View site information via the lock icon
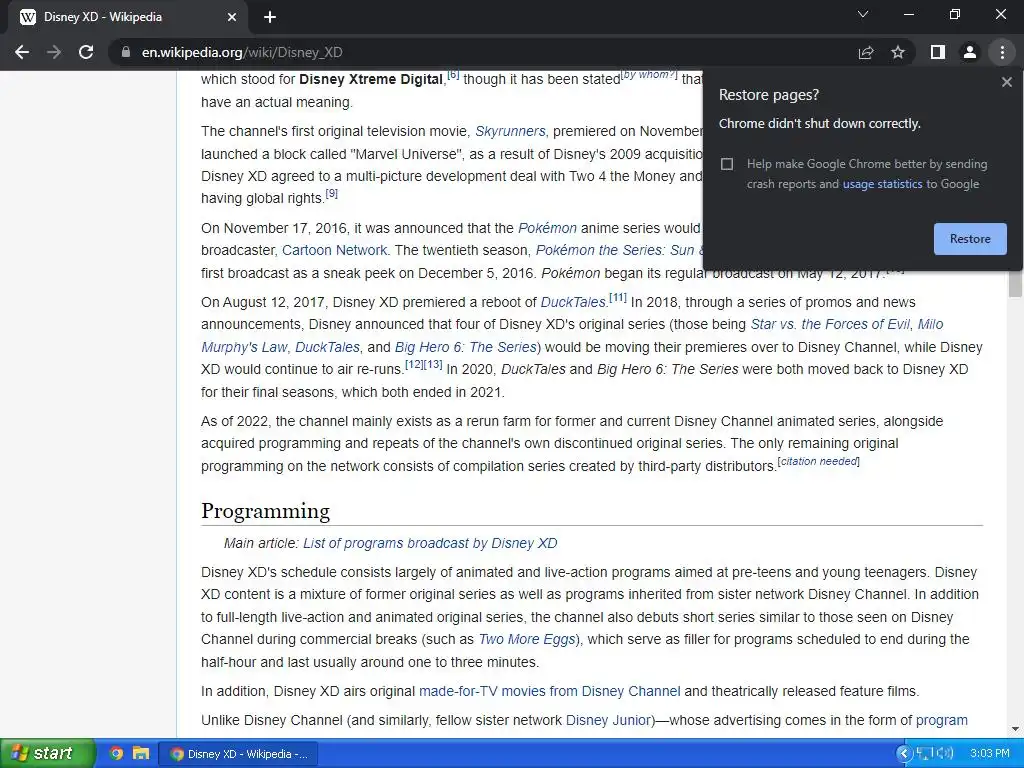1024x768 pixels. click(126, 52)
